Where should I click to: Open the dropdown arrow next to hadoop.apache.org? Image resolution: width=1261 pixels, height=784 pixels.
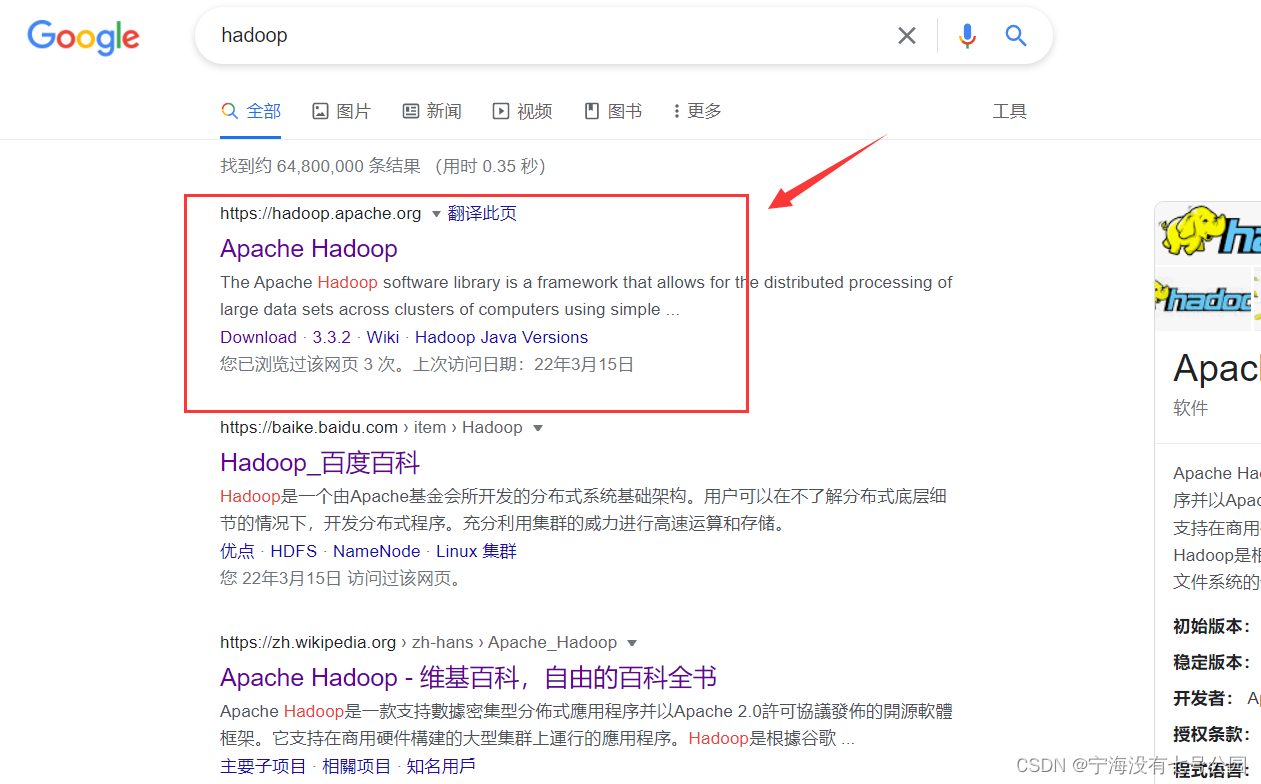(x=437, y=213)
